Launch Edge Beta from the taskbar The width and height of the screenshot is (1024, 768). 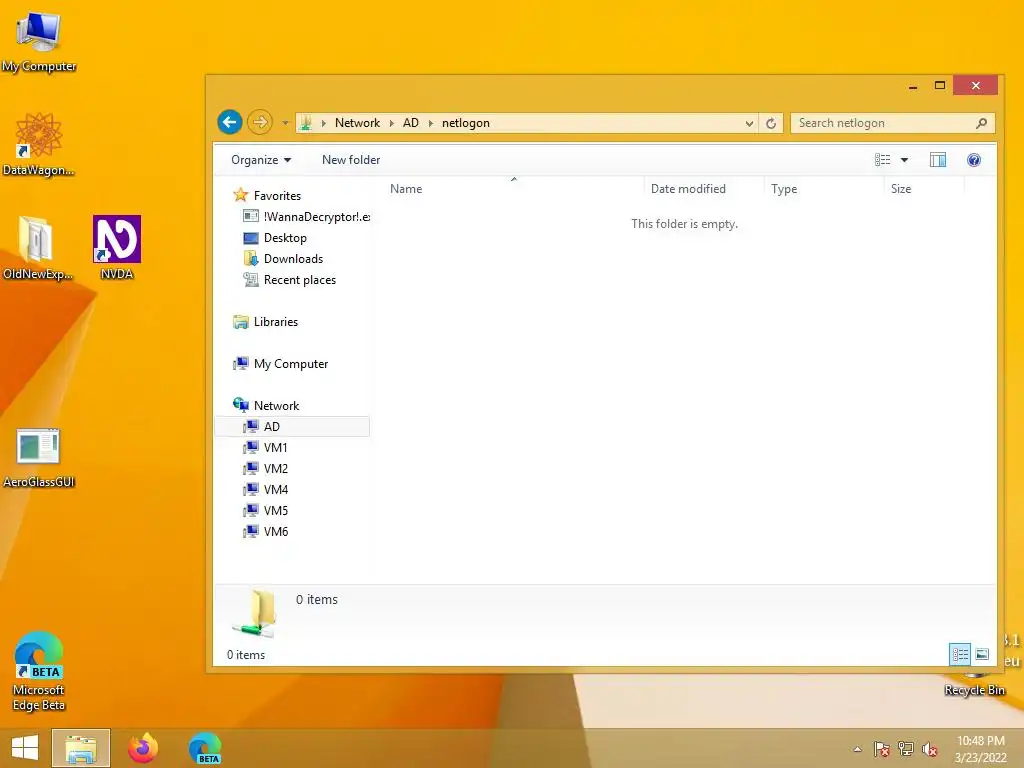(x=205, y=748)
